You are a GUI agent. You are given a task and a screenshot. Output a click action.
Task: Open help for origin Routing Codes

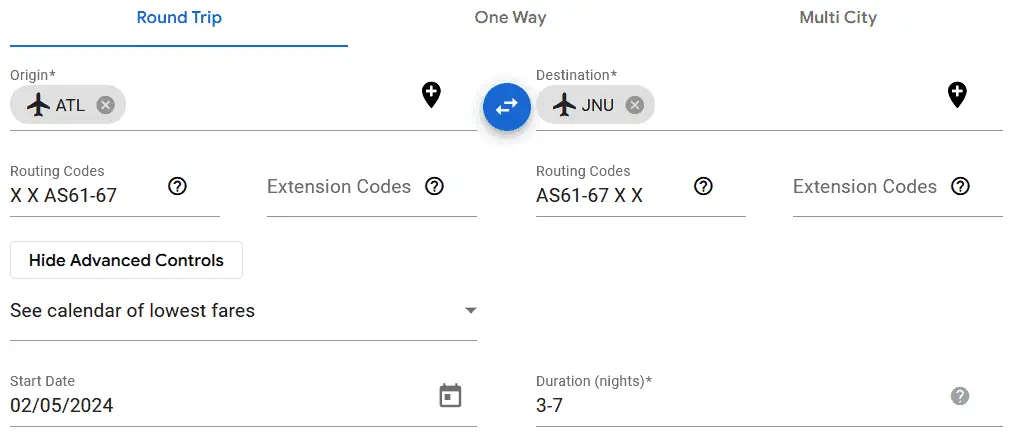(x=178, y=186)
